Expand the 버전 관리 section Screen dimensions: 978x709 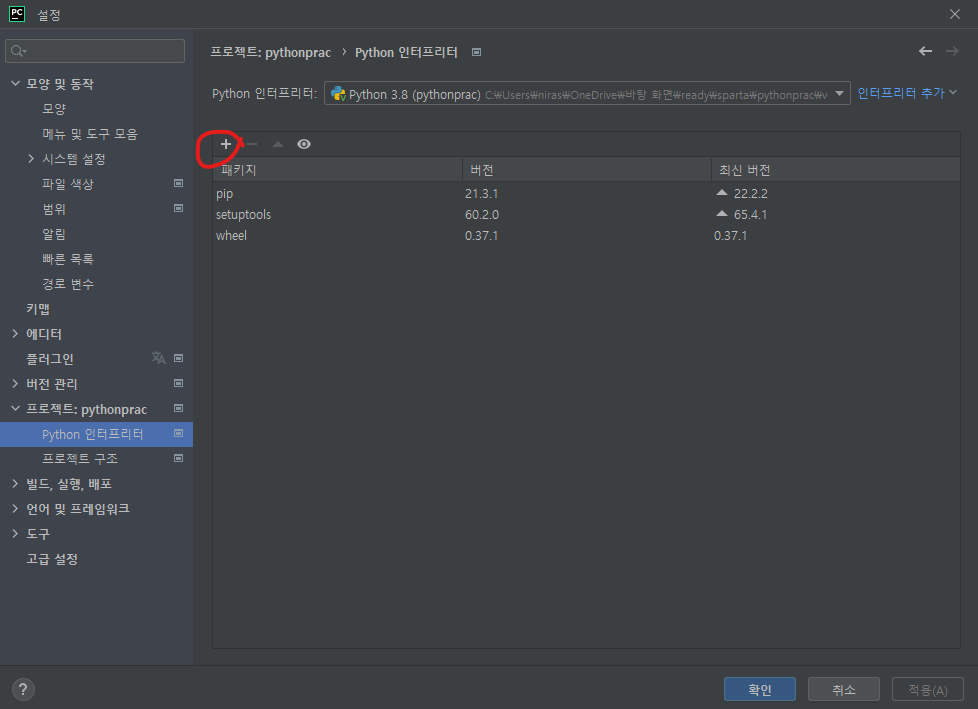[x=16, y=383]
